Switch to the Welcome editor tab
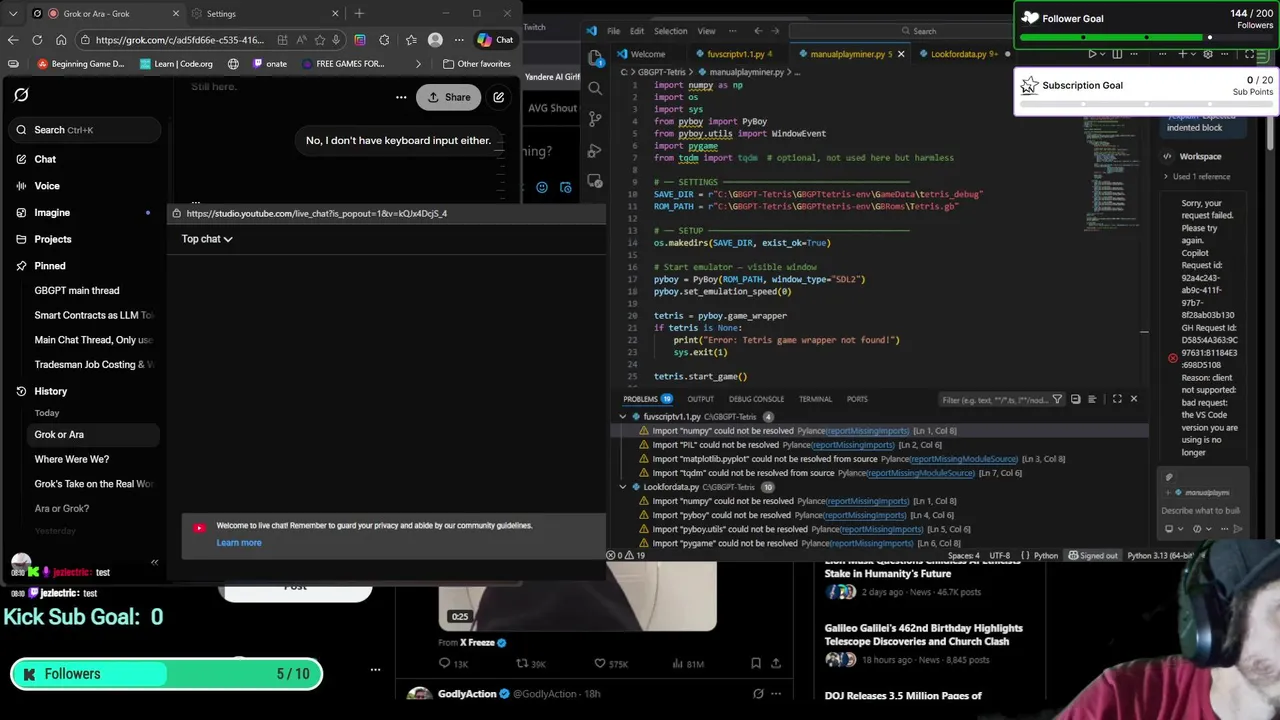Viewport: 1280px width, 720px height. coord(647,54)
